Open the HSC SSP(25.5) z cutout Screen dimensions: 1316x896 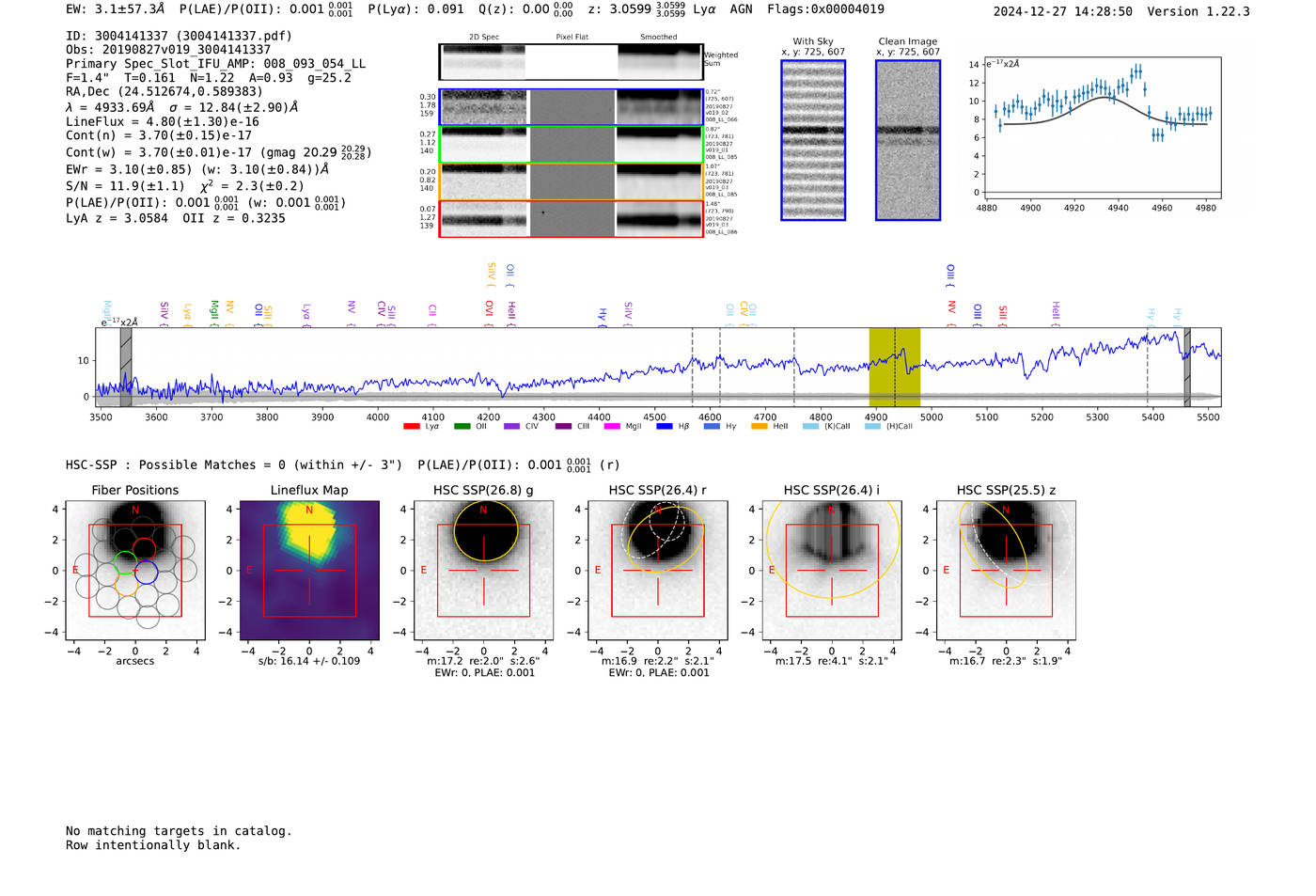pyautogui.click(x=1006, y=570)
